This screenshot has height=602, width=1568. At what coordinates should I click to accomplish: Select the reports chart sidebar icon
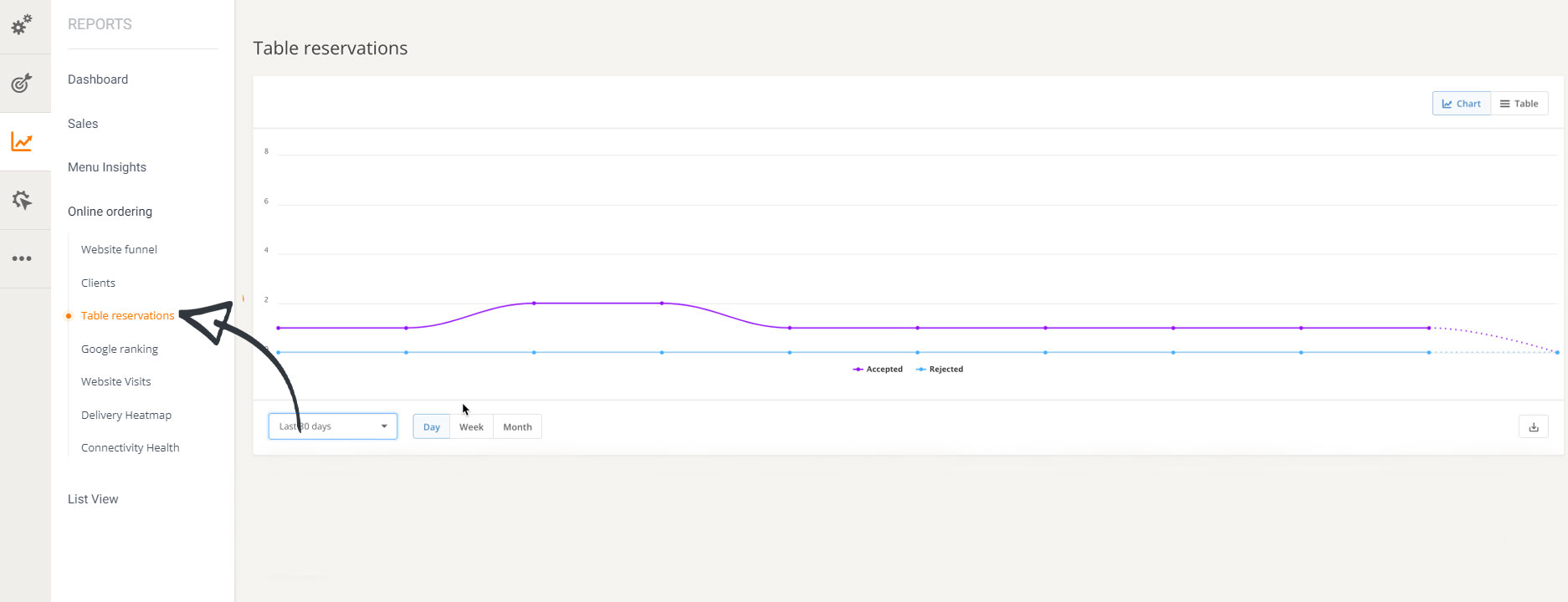point(22,141)
